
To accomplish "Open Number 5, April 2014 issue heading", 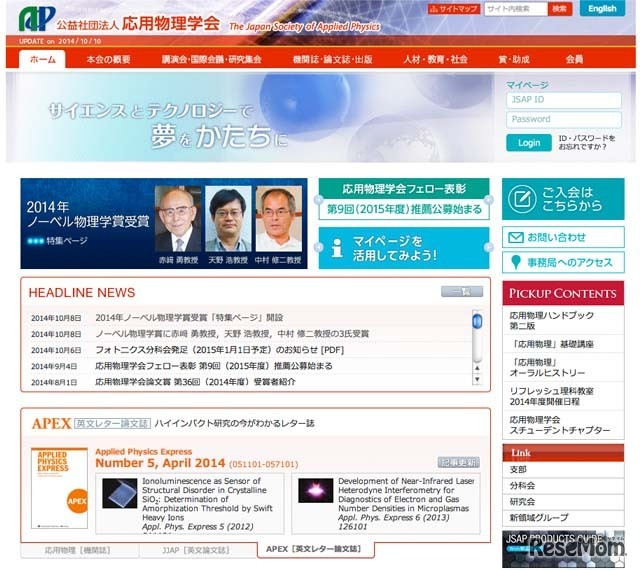I will pyautogui.click(x=160, y=463).
